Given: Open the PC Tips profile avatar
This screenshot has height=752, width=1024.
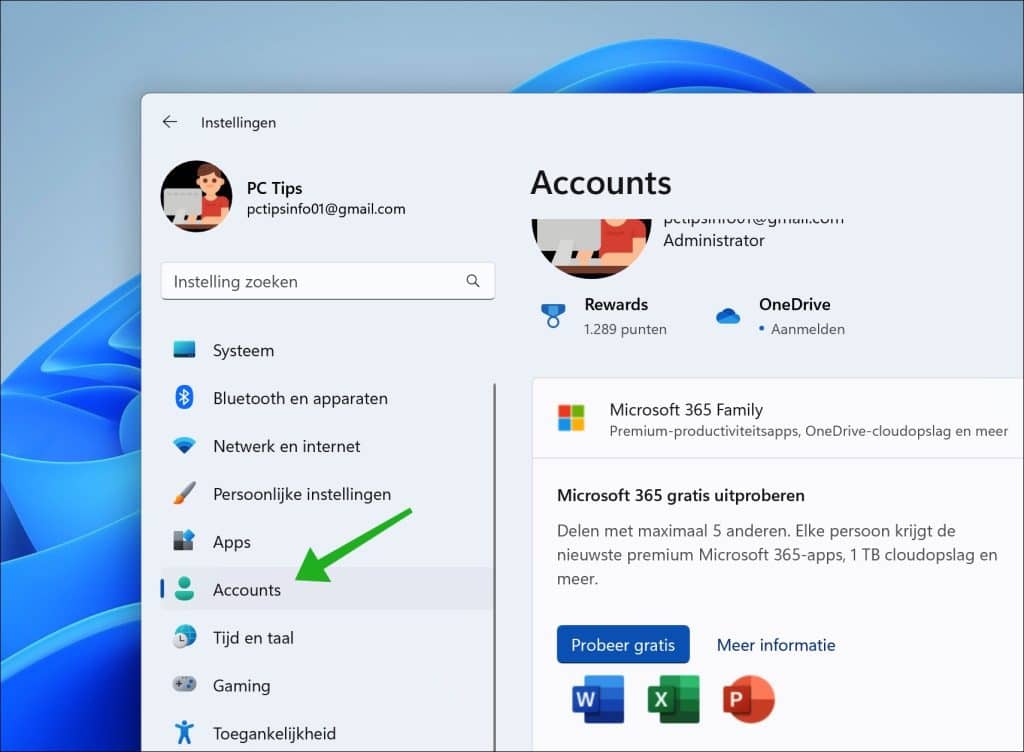Looking at the screenshot, I should tap(197, 196).
